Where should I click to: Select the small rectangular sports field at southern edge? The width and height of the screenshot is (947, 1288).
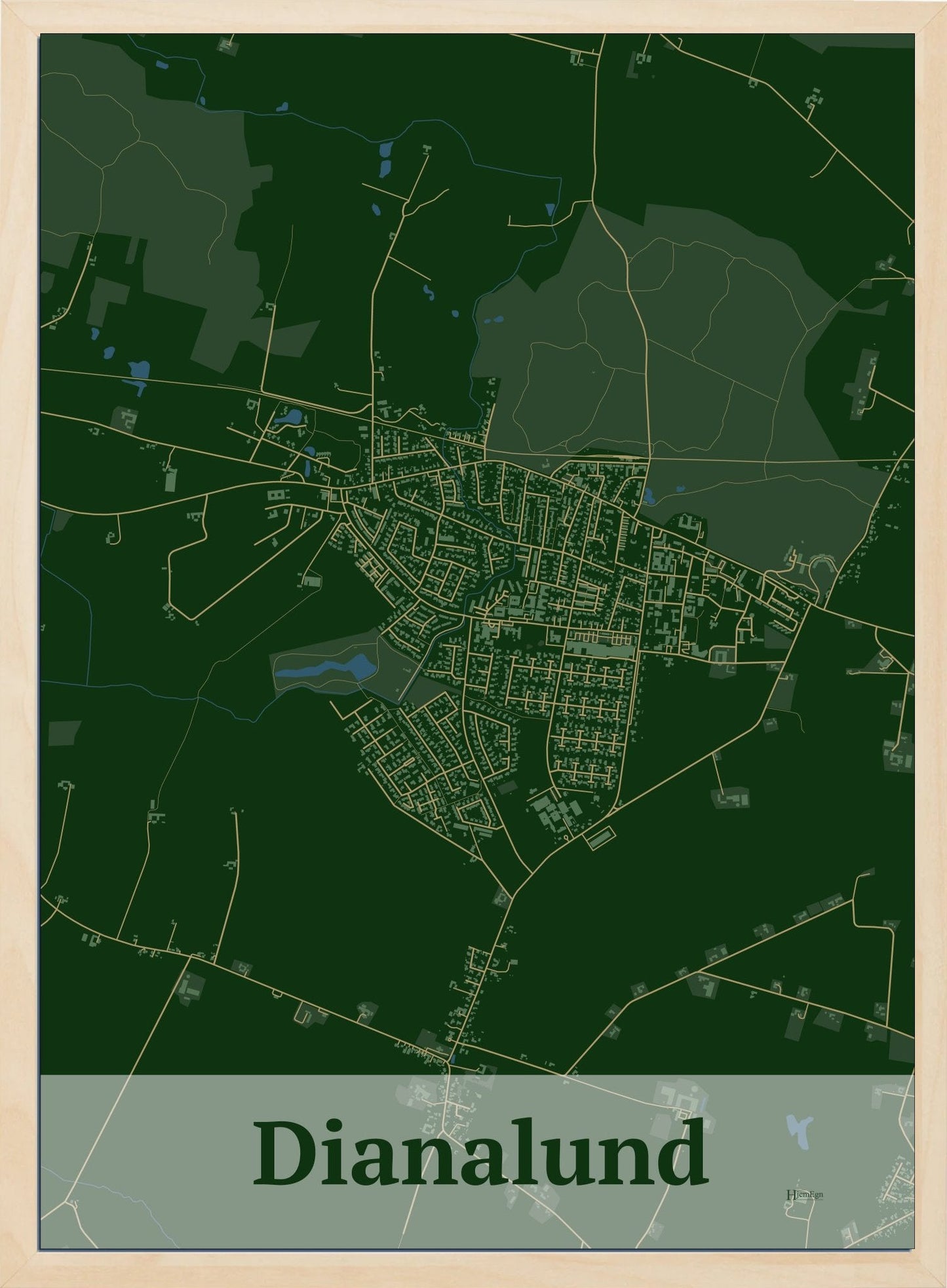(x=600, y=838)
